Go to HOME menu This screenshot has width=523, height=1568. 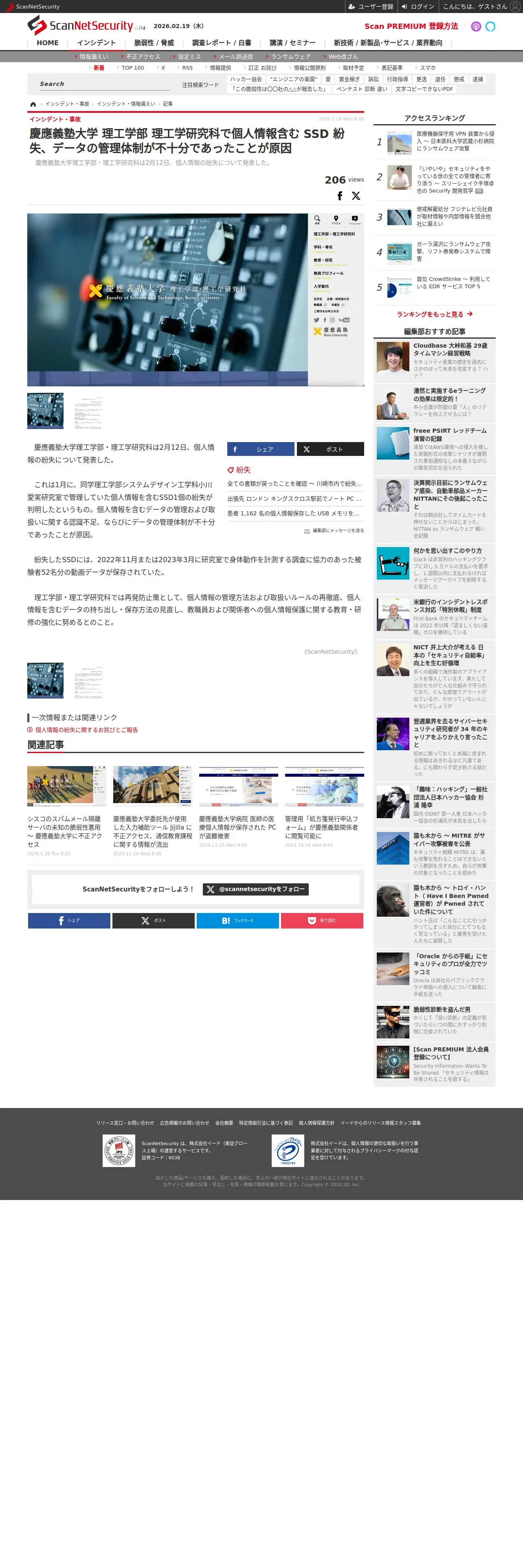point(48,43)
